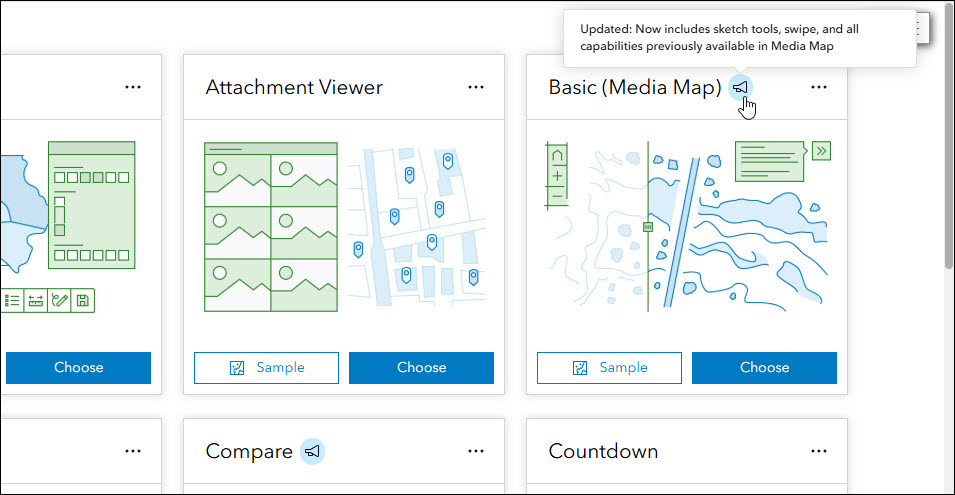Open the Attachment Viewer card's three-dot menu
This screenshot has width=955, height=495.
tap(476, 87)
